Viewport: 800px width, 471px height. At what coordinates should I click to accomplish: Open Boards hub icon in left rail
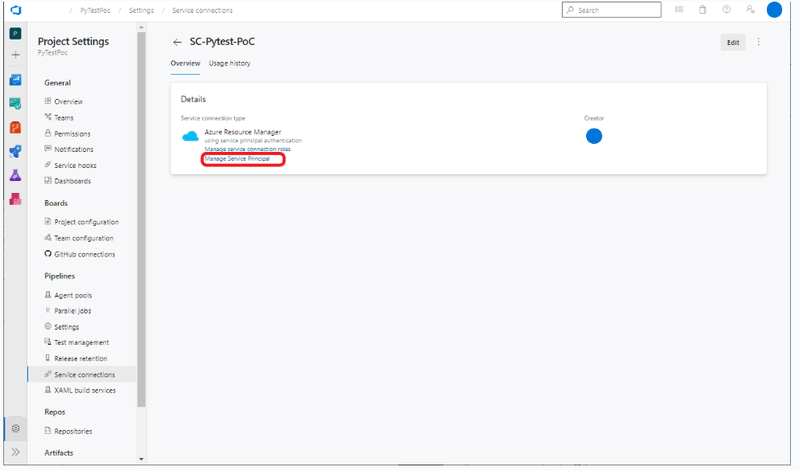(x=15, y=104)
